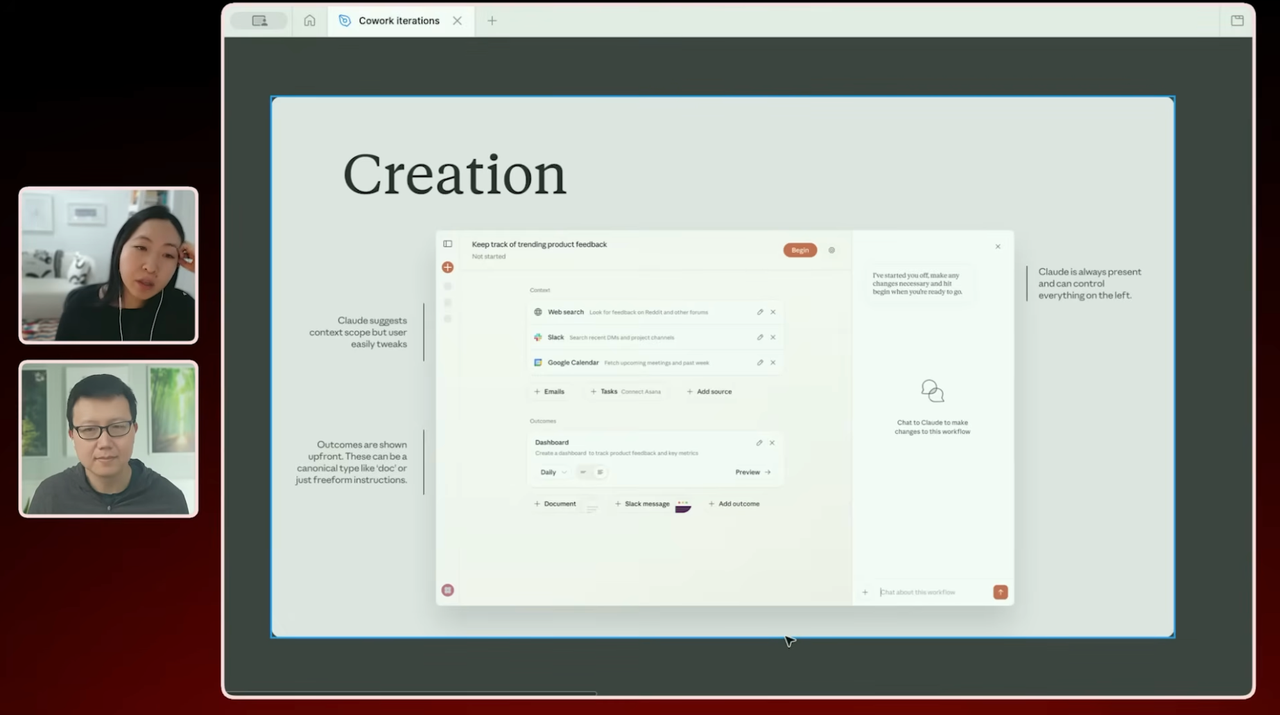This screenshot has height=715, width=1280.
Task: Switch Dashboard view toggle to list layout
Action: point(600,472)
